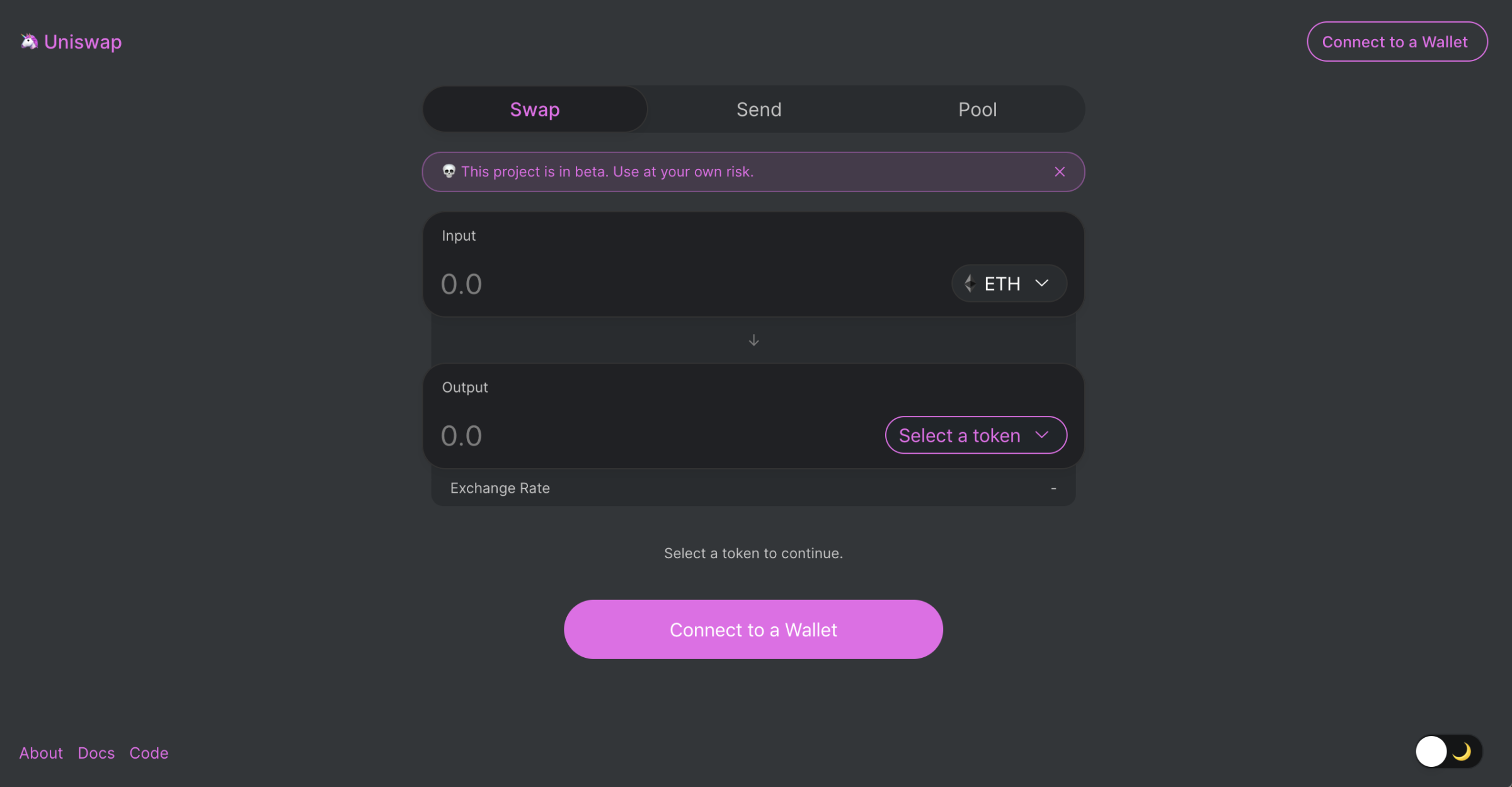Click the down arrow between Input and Output
The image size is (1512, 787).
tap(753, 340)
